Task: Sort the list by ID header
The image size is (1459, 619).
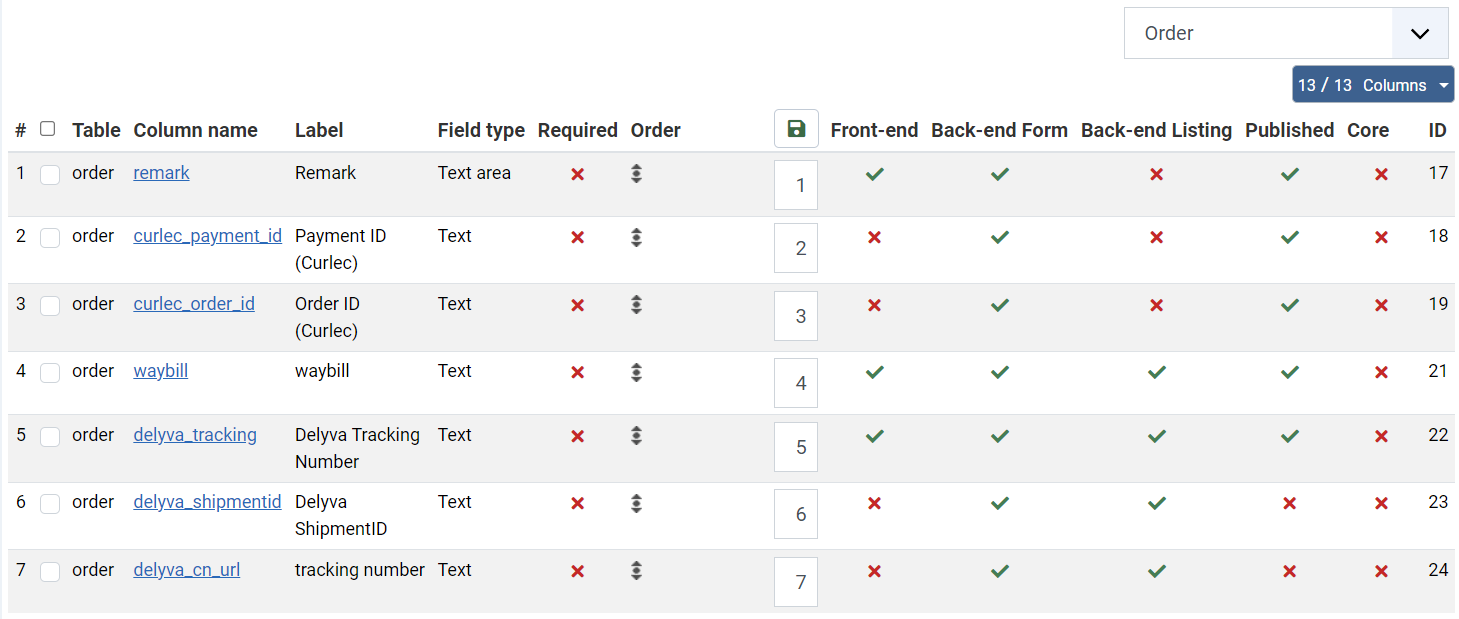Action: coord(1437,130)
